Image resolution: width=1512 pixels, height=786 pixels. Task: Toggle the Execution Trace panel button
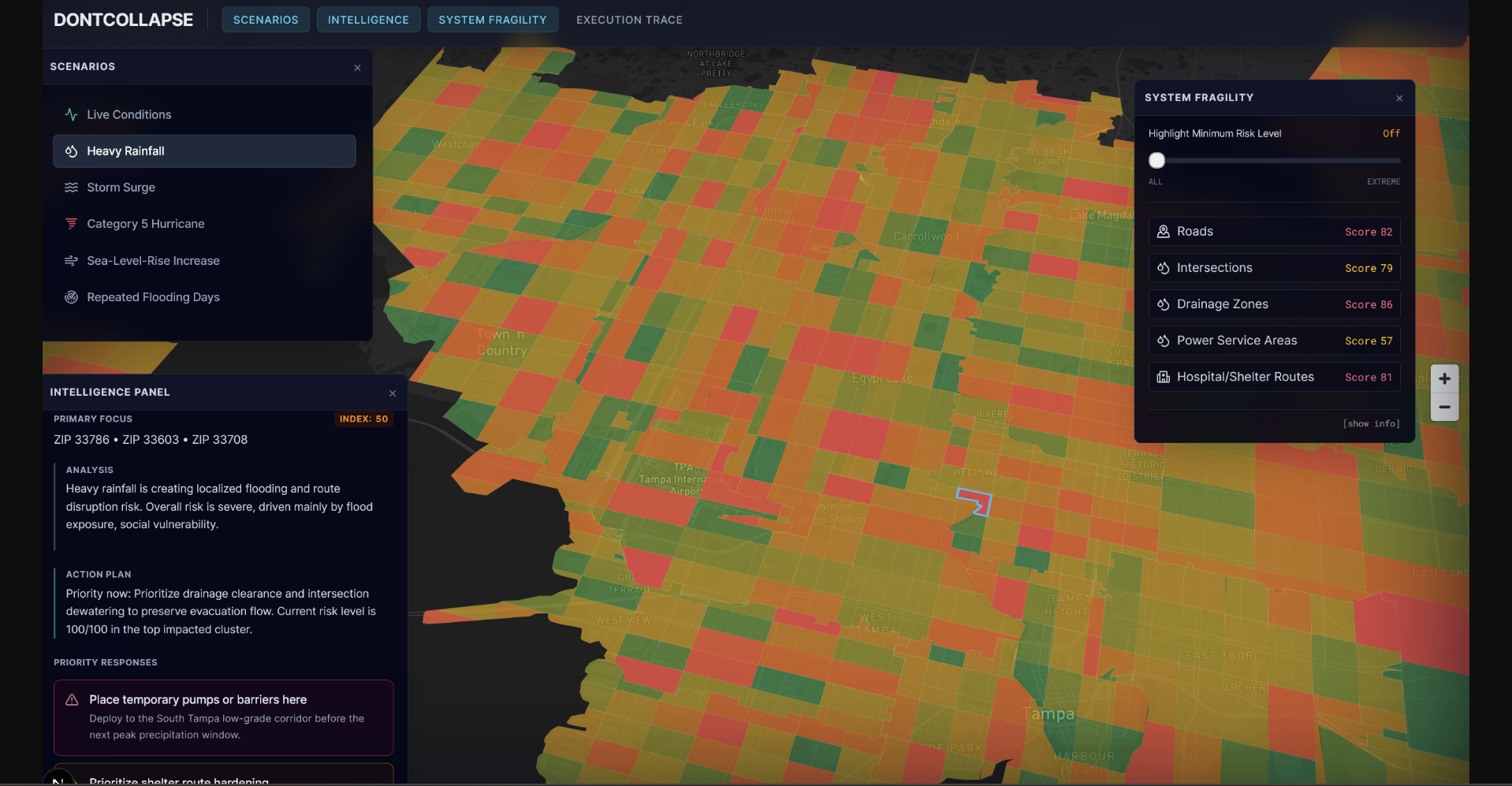click(629, 20)
